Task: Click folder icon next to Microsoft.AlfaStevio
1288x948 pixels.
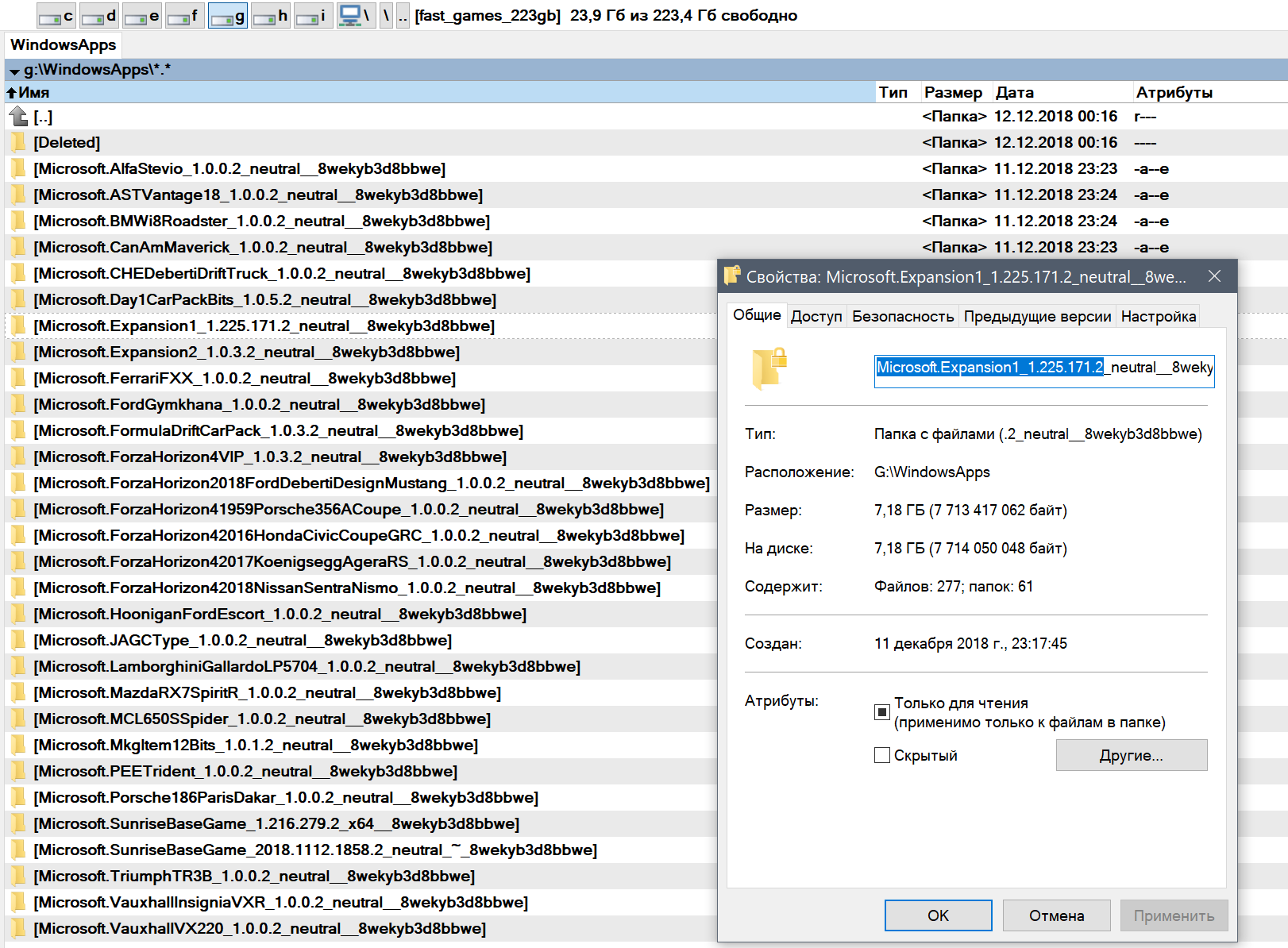Action: [18, 169]
